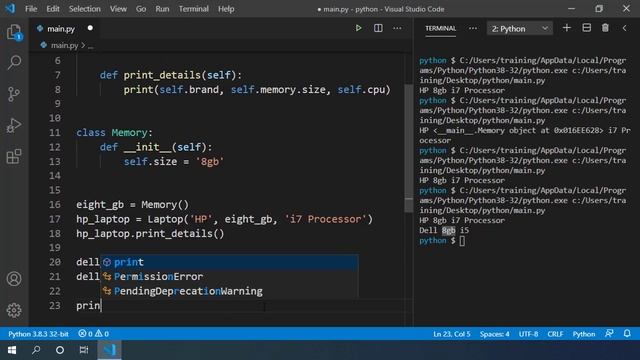The width and height of the screenshot is (640, 360).
Task: Open the Accounts menu icon
Action: [x=14, y=279]
